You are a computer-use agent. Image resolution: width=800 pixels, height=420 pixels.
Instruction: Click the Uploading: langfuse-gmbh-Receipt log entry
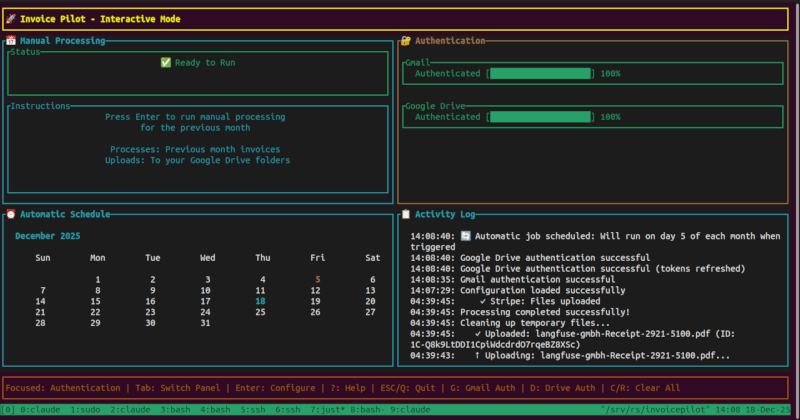[570, 356]
